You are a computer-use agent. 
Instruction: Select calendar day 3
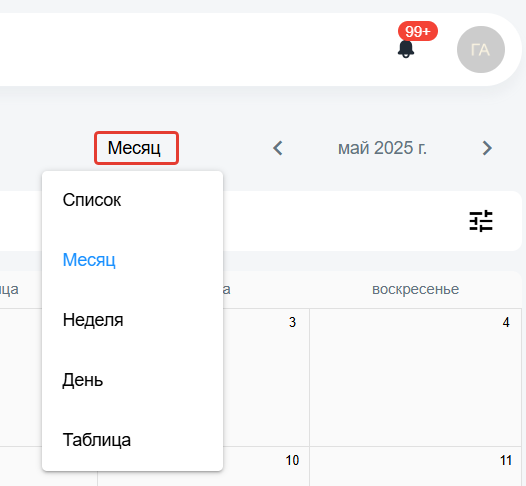[266, 377]
